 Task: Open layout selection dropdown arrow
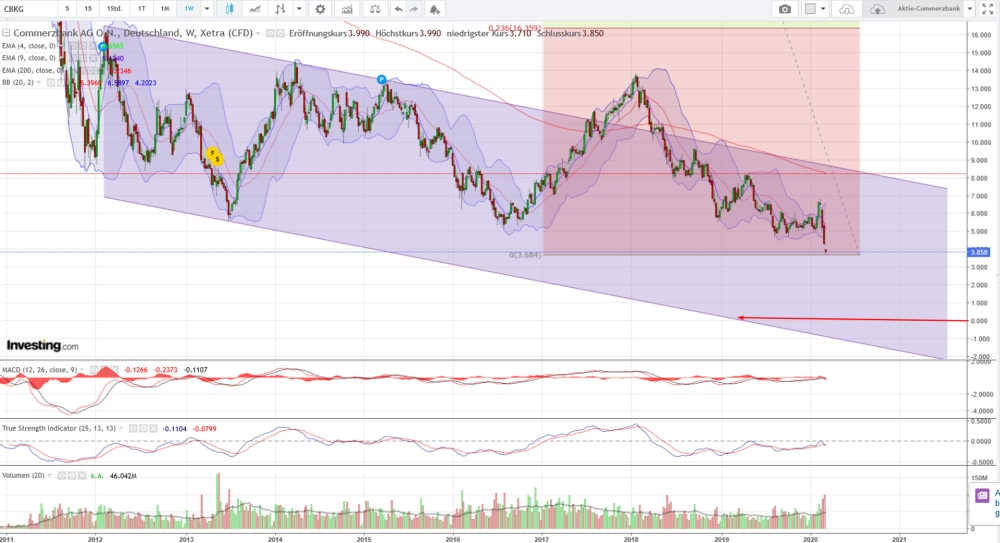[823, 9]
